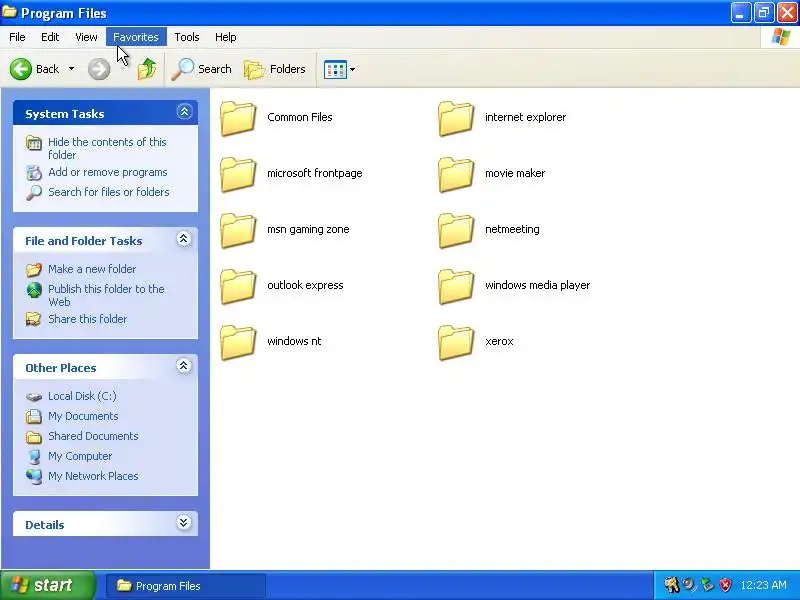Click the My Documents icon in Other Places
This screenshot has height=600, width=800.
[x=34, y=416]
